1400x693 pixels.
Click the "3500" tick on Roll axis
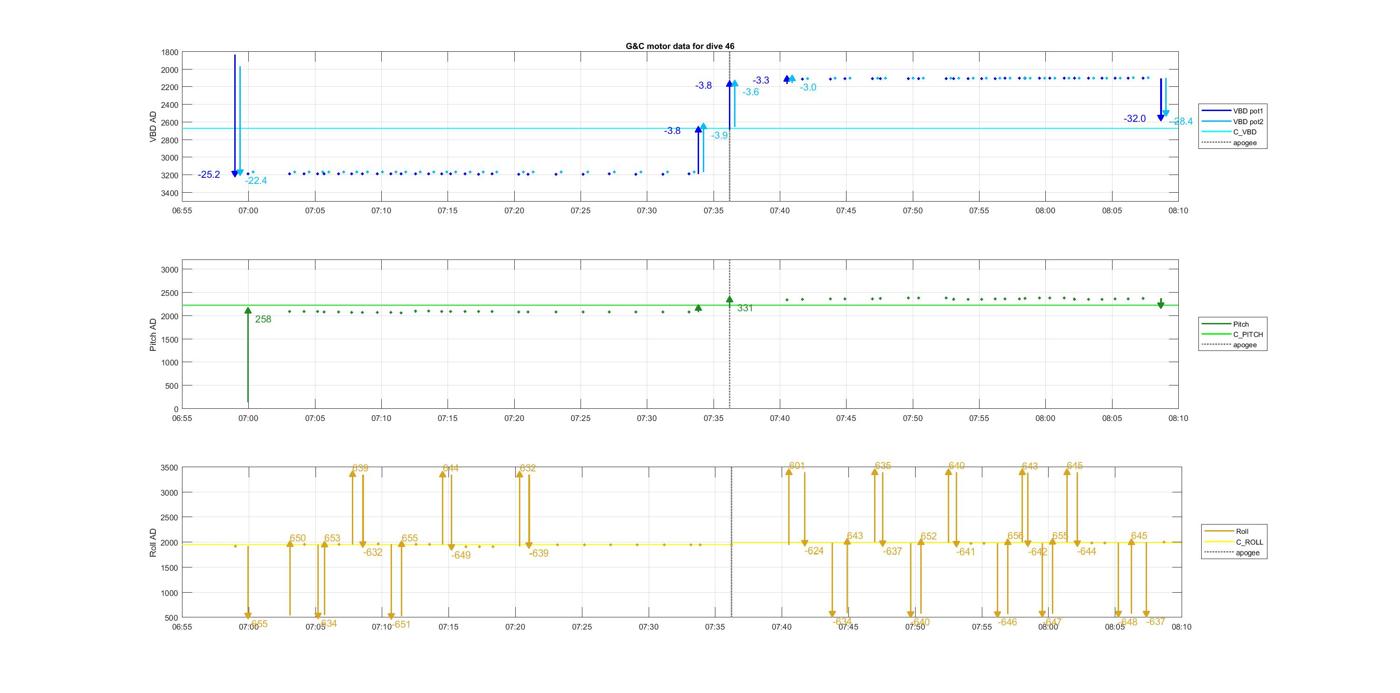169,468
